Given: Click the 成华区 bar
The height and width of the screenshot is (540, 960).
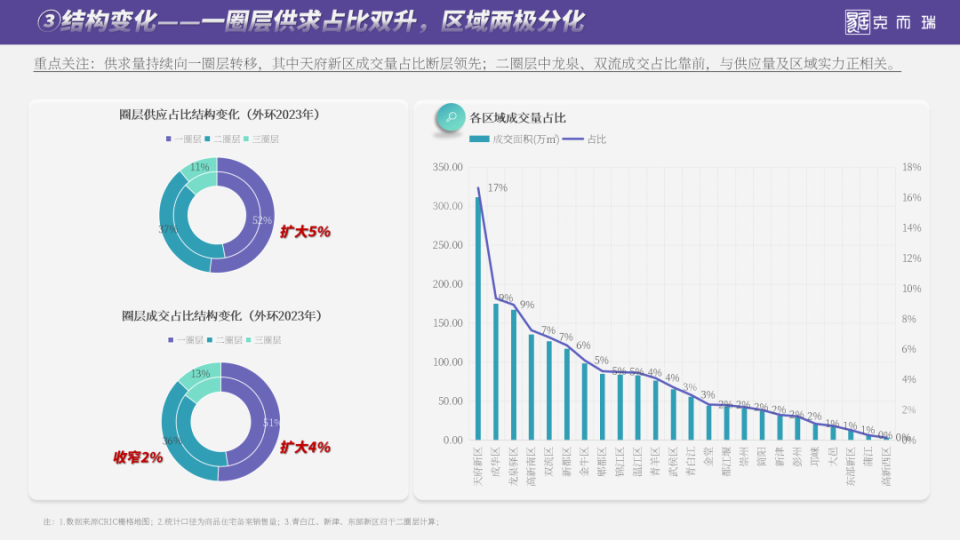Looking at the screenshot, I should [x=496, y=372].
